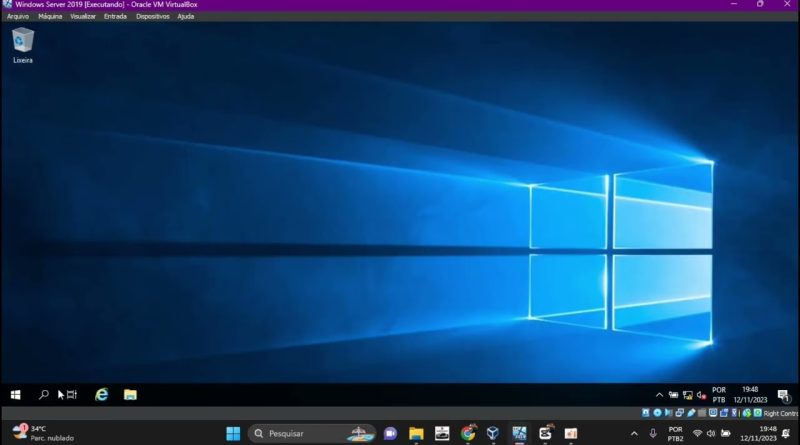
Task: Click the host volume speaker icon
Action: (x=711, y=434)
